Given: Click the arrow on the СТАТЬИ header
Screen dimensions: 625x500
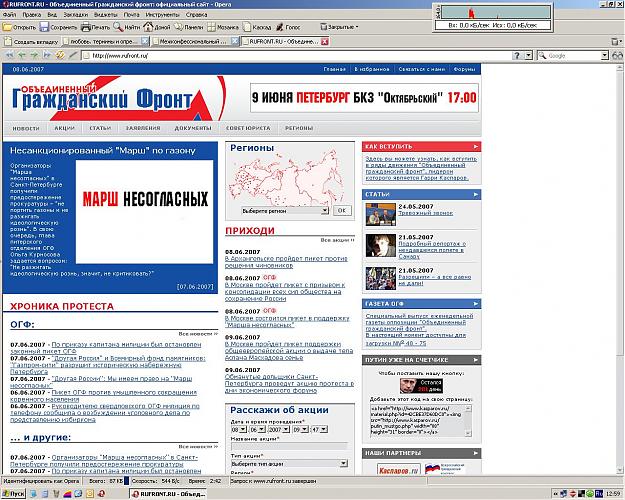Looking at the screenshot, I should pos(476,195).
